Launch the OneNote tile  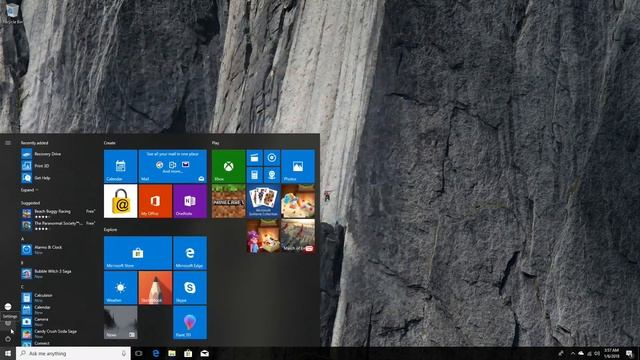190,201
